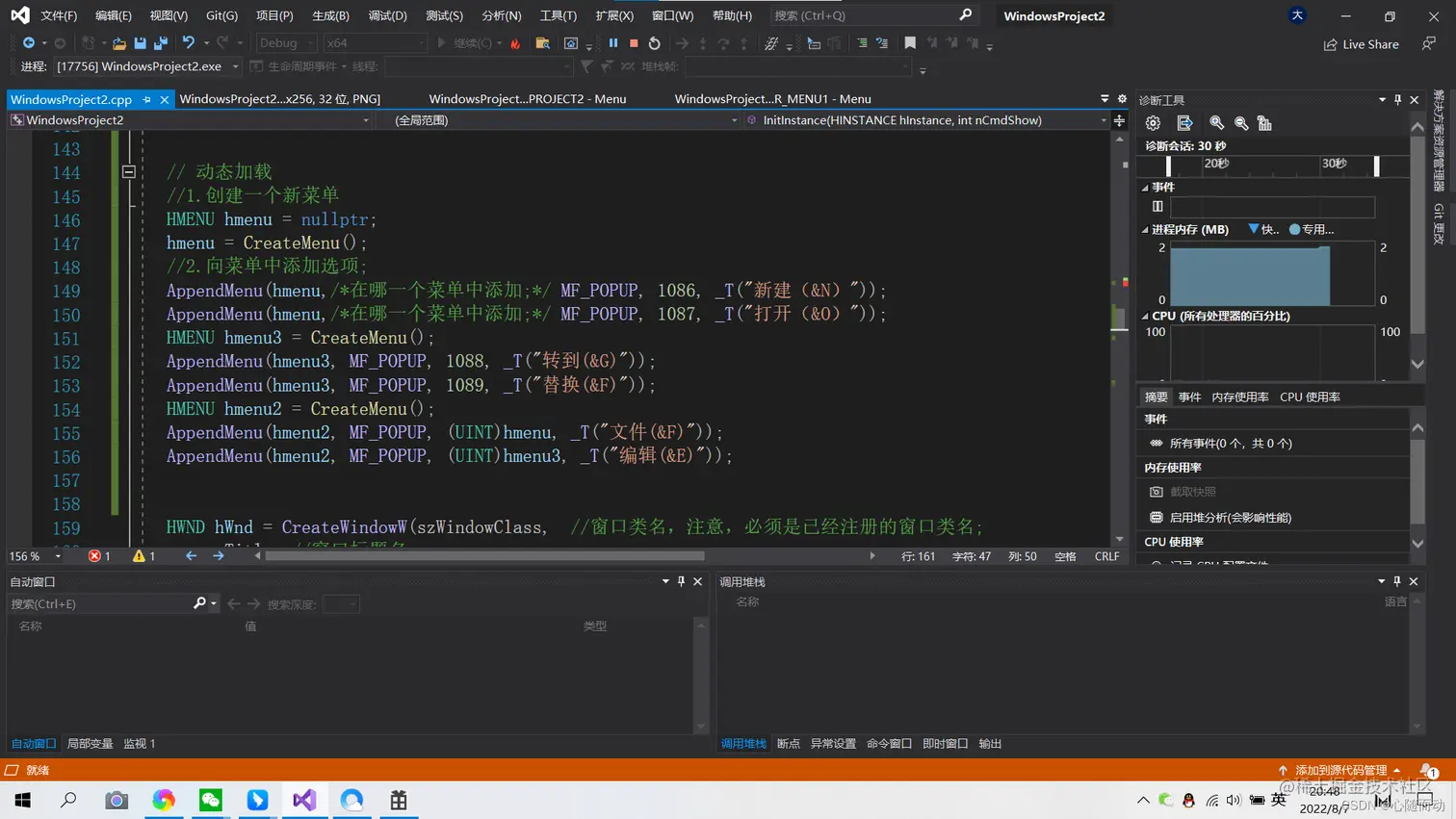Viewport: 1456px width, 819px height.
Task: Open the 文件(F) menu
Action: [x=59, y=15]
